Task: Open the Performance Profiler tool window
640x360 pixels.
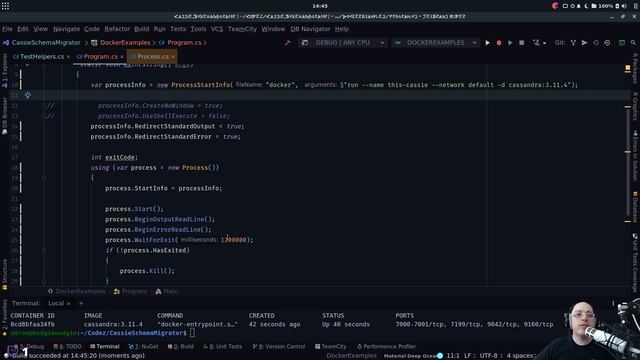Action: pos(387,347)
